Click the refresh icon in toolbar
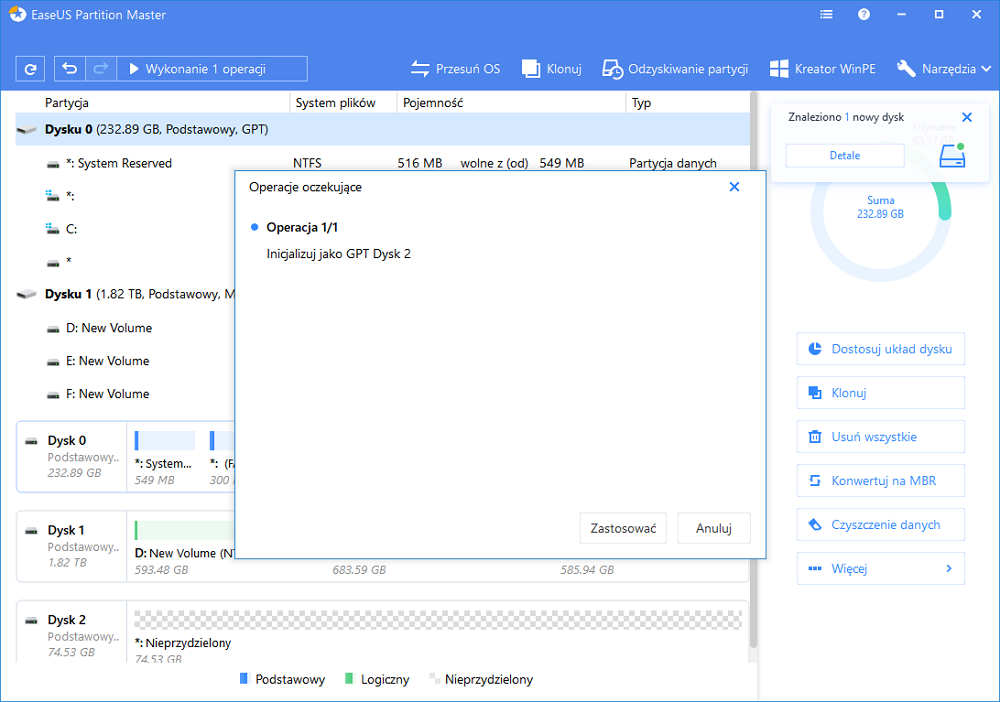This screenshot has height=702, width=1000. click(x=30, y=69)
